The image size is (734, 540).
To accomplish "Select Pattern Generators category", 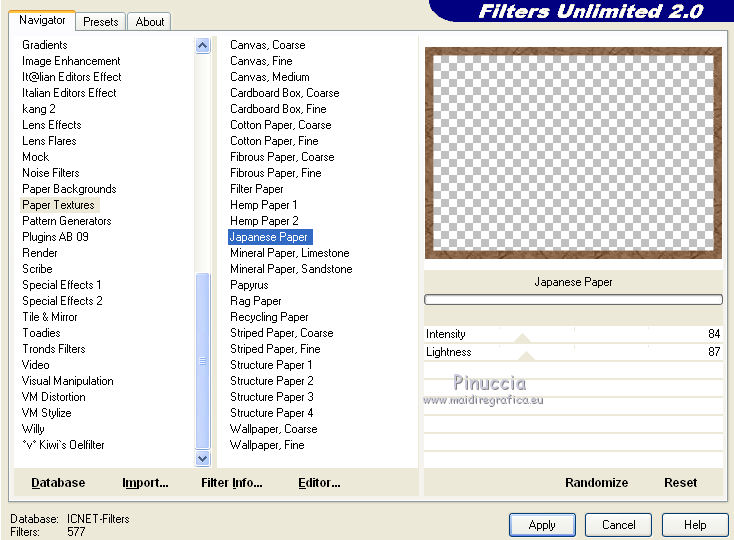I will tap(67, 221).
